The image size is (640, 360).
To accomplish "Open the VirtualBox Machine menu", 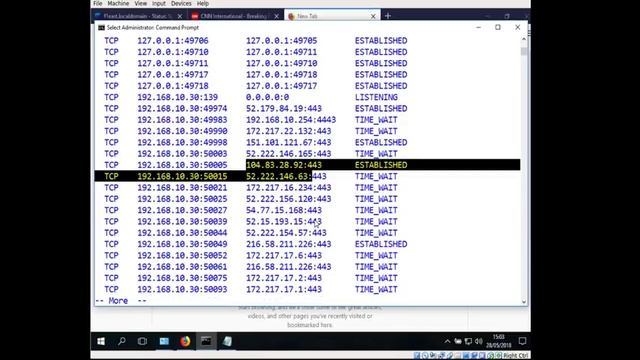I will click(118, 3).
